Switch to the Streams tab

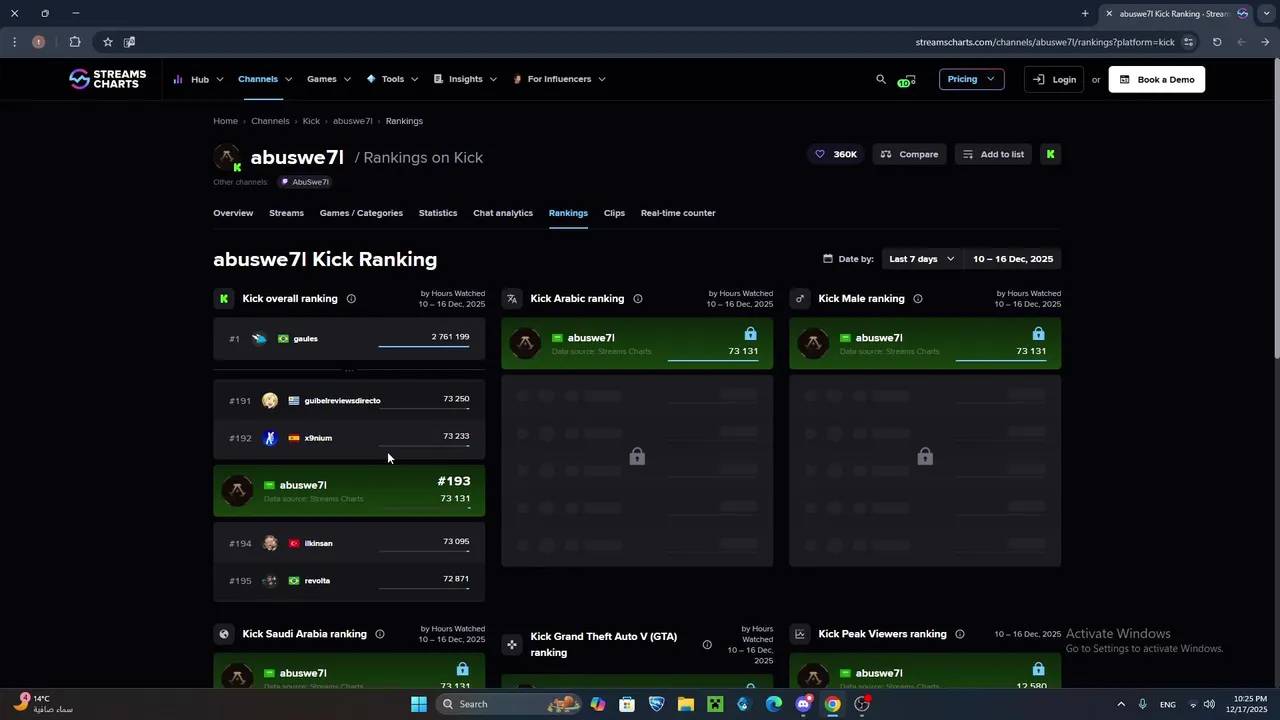pos(286,213)
